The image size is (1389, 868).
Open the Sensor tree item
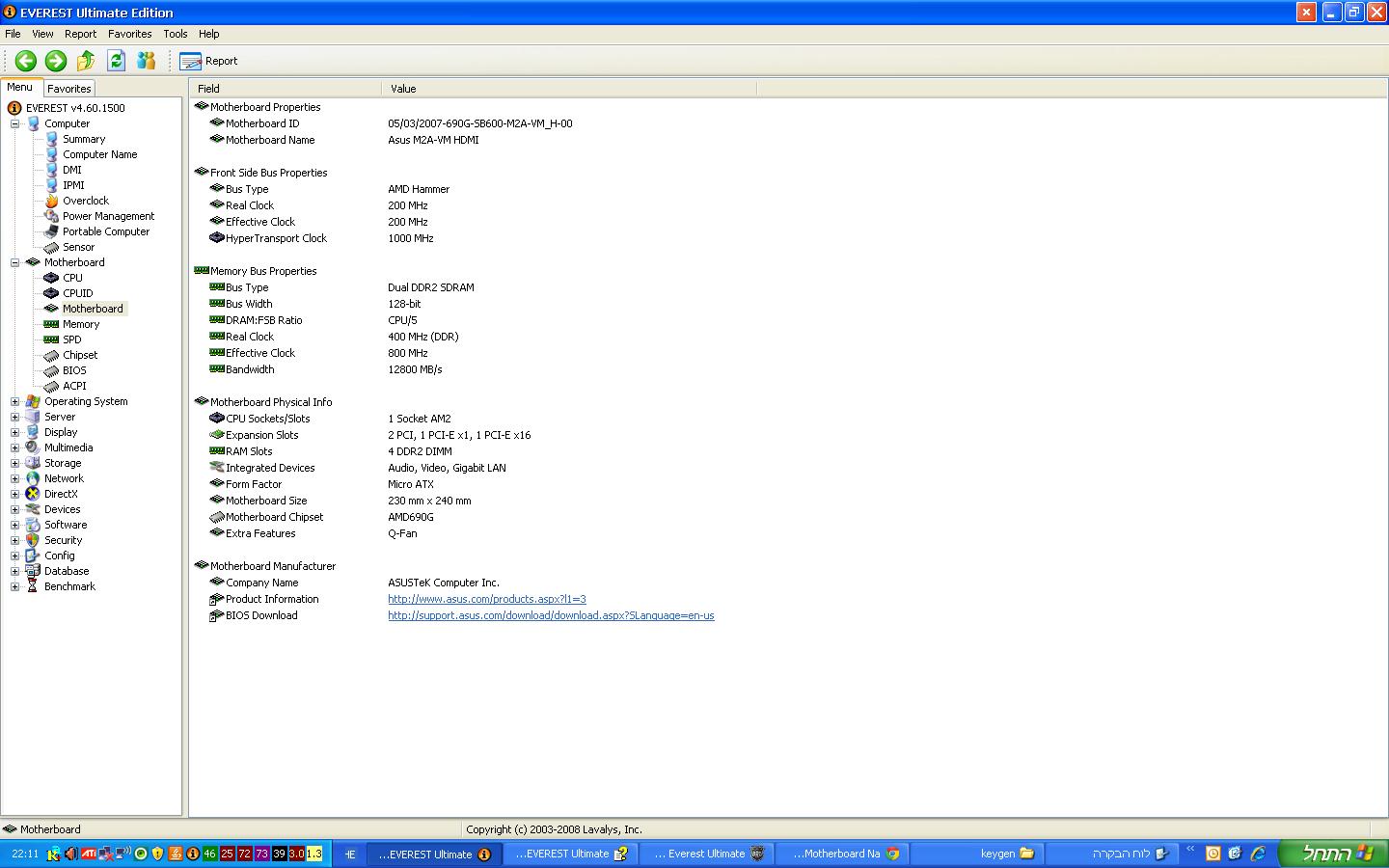(x=78, y=247)
